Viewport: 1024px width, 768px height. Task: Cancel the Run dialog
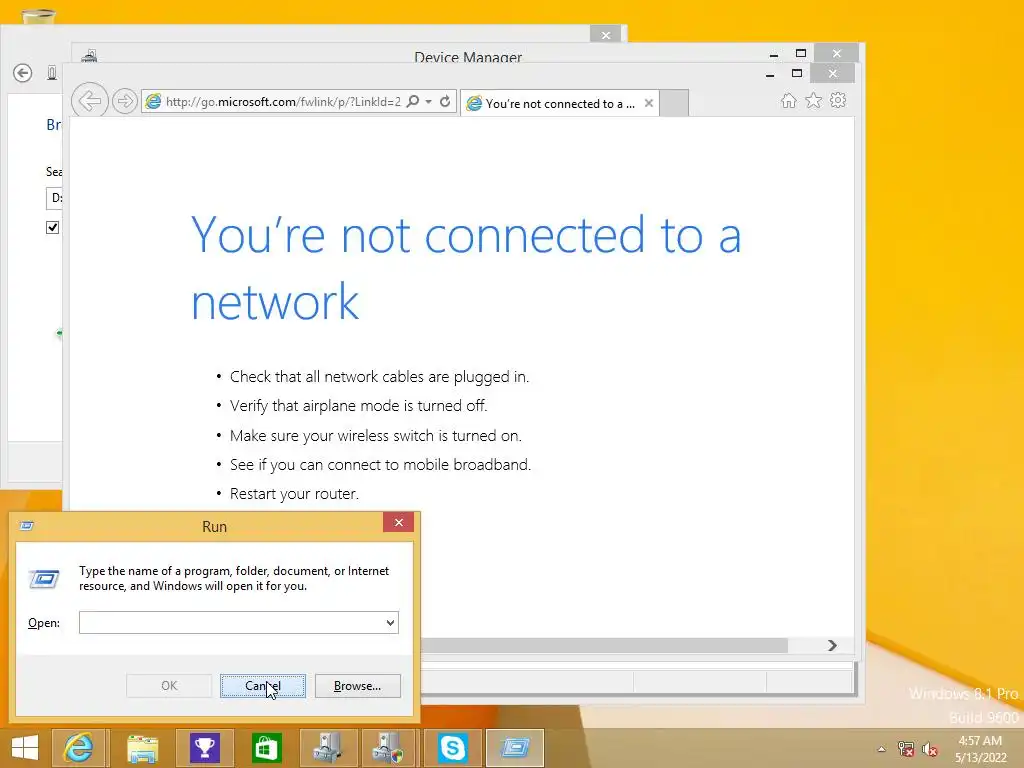(263, 686)
